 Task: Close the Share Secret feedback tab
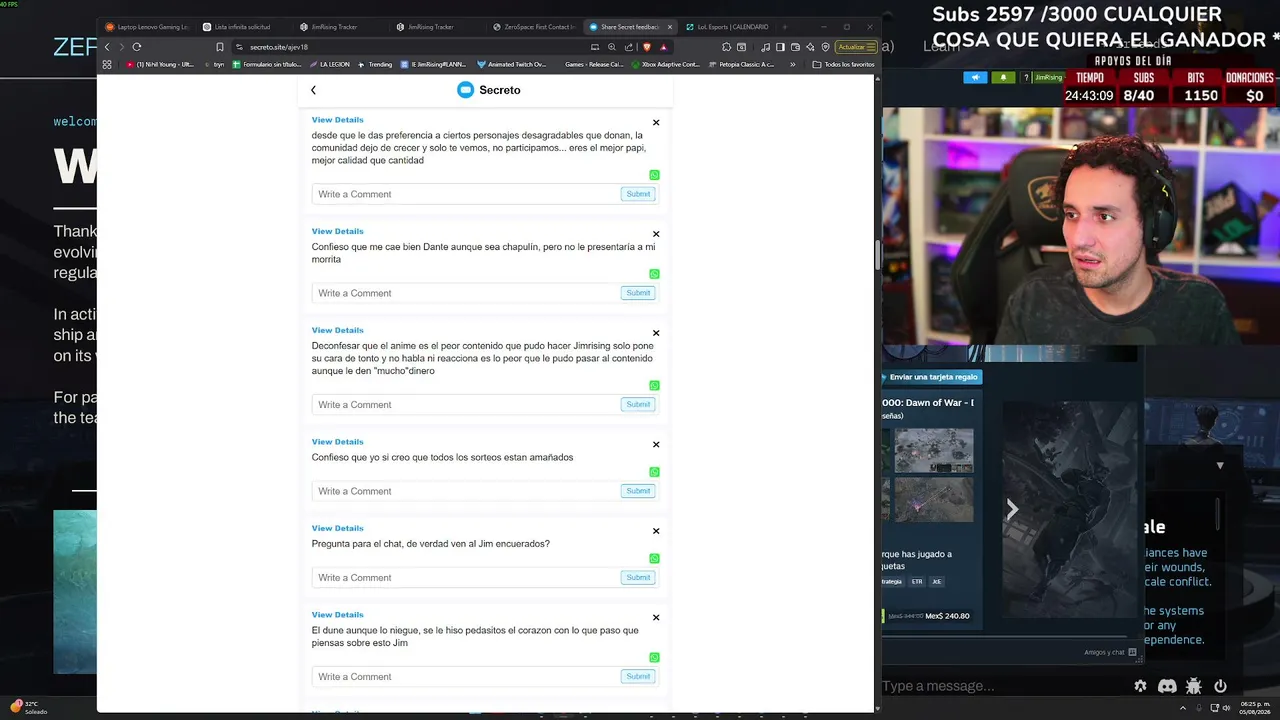[x=670, y=27]
